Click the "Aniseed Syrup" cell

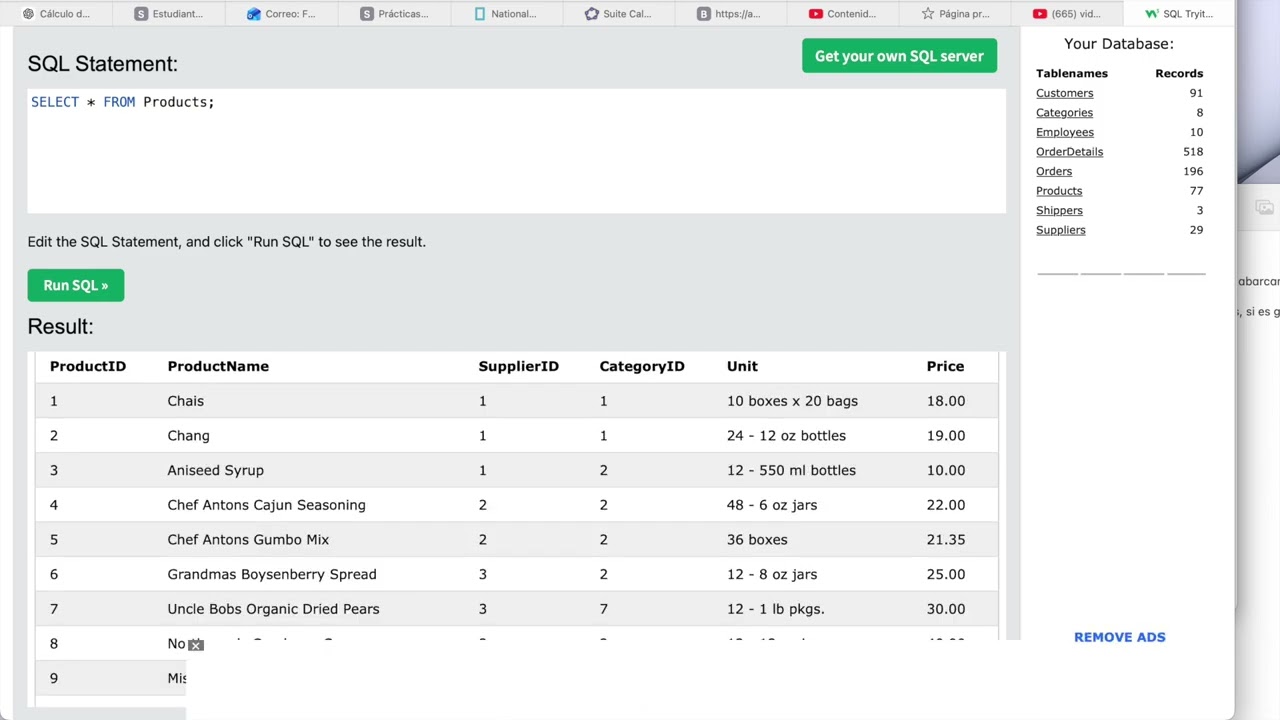click(215, 470)
